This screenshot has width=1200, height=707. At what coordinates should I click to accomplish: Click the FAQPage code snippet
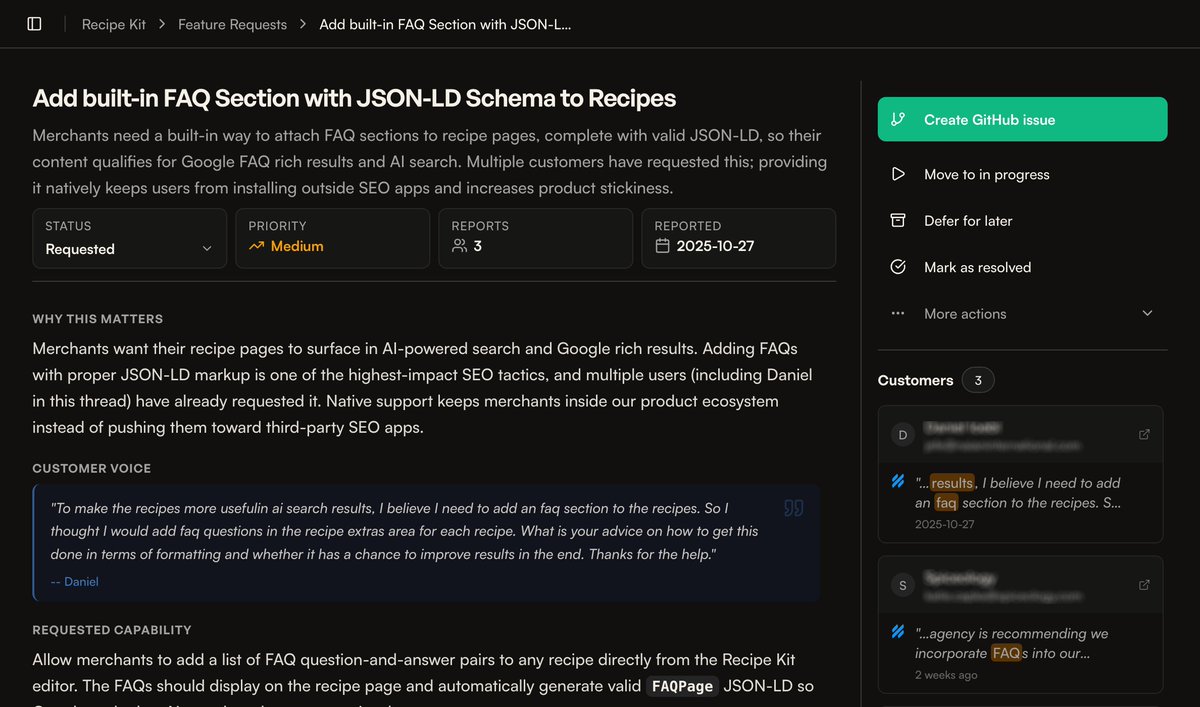coord(682,686)
